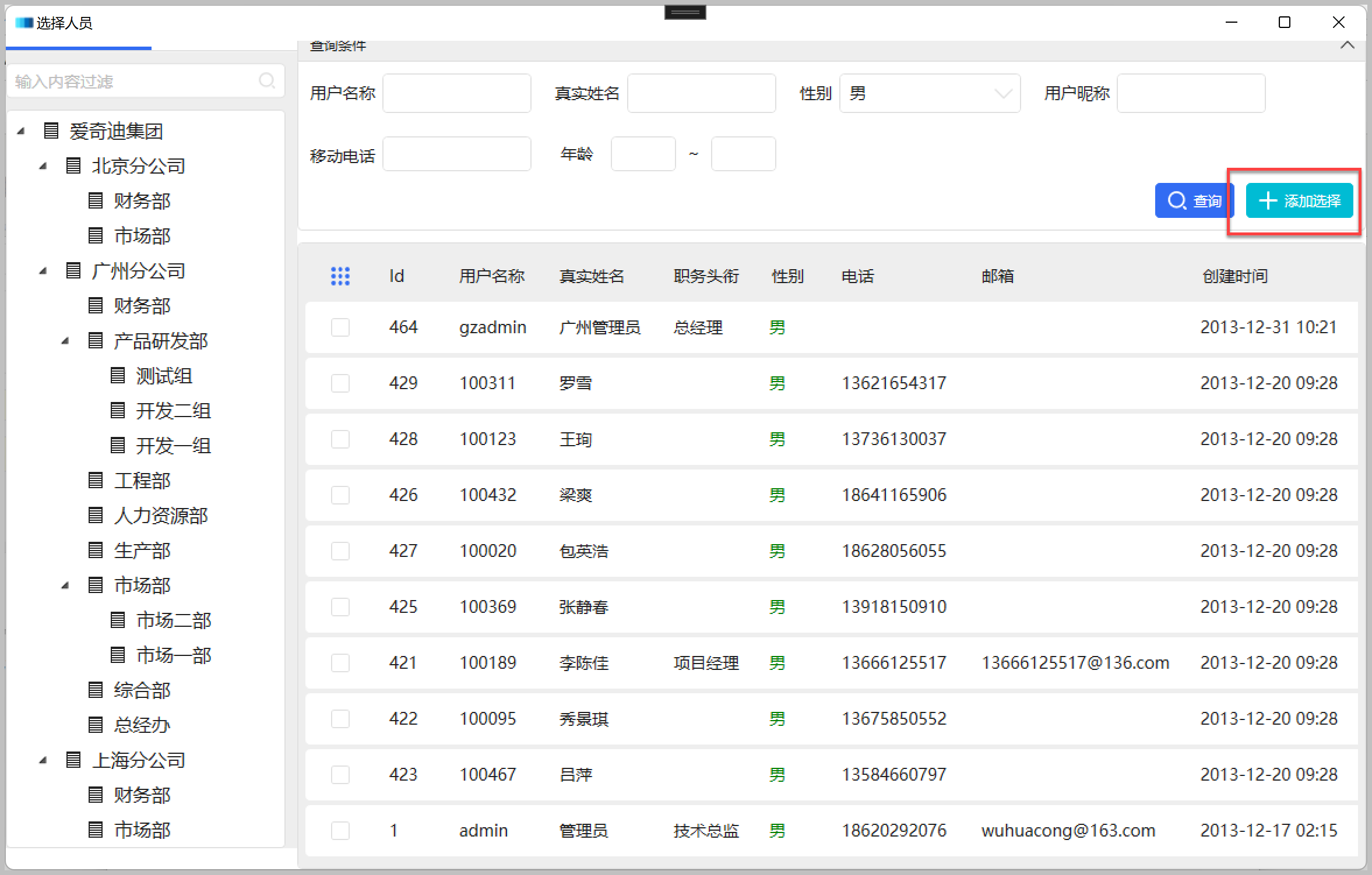The width and height of the screenshot is (1372, 875).
Task: Check the box for 秀景琪 row
Action: (340, 719)
